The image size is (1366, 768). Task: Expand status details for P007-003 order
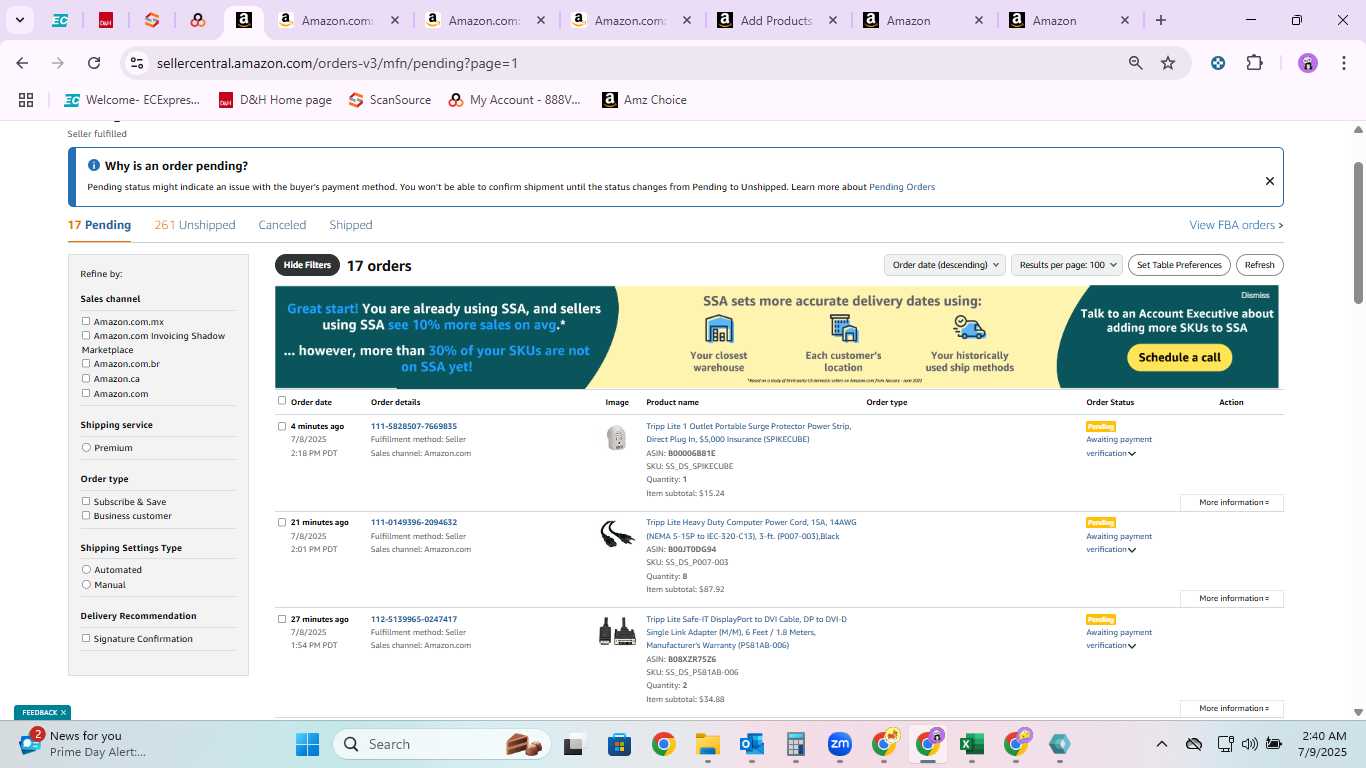click(x=1132, y=550)
